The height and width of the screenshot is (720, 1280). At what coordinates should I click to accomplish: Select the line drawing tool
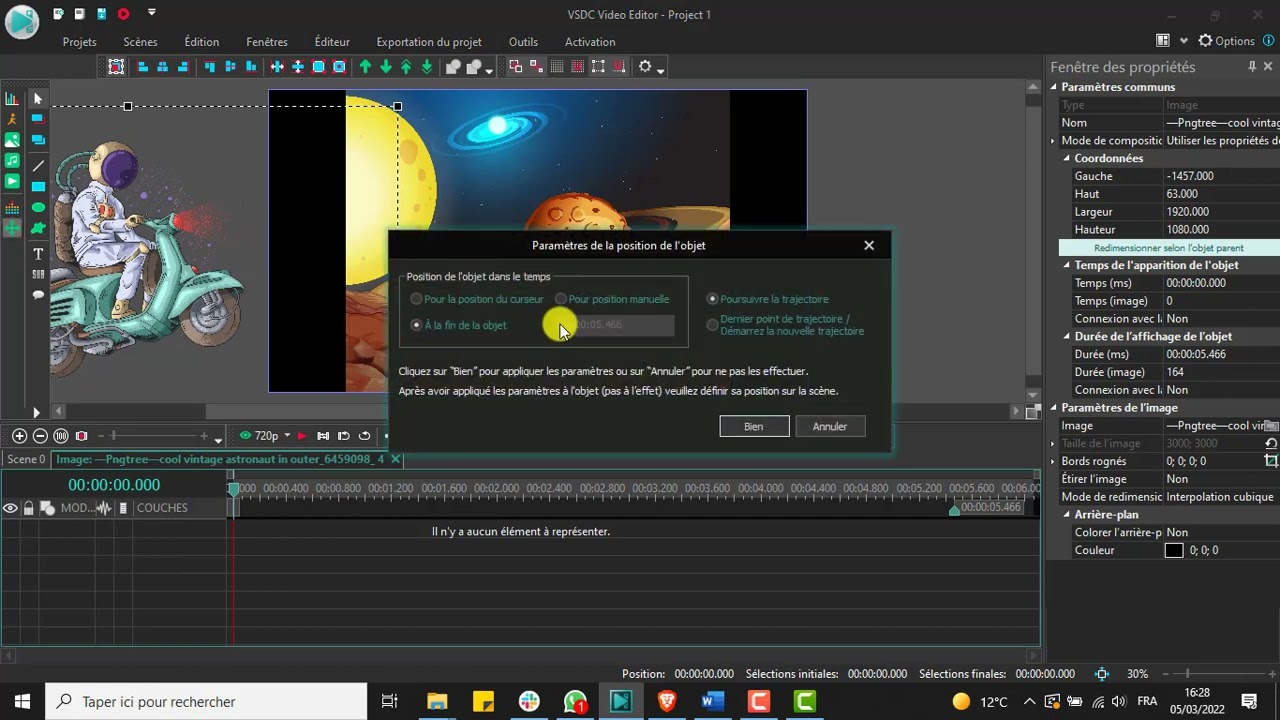[38, 166]
